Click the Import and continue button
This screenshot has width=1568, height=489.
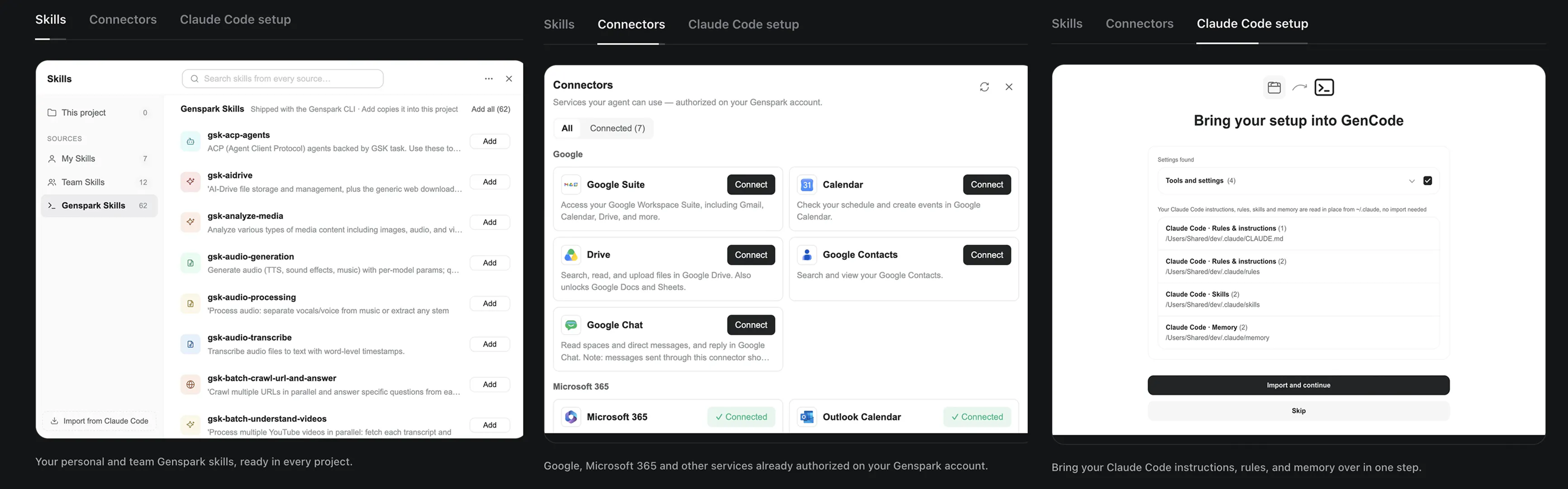(x=1298, y=385)
